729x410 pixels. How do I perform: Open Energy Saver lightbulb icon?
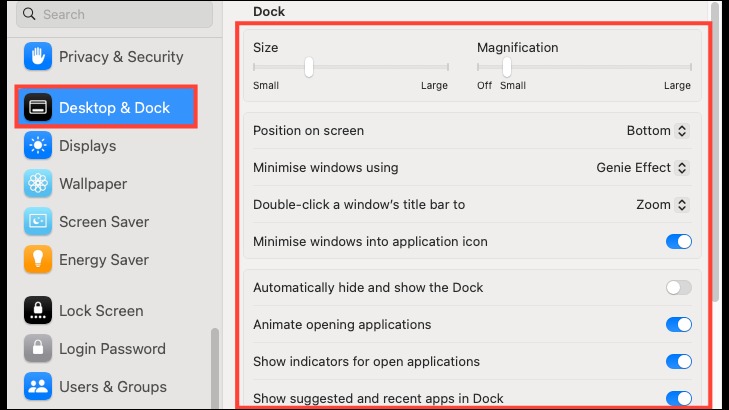pyautogui.click(x=38, y=259)
